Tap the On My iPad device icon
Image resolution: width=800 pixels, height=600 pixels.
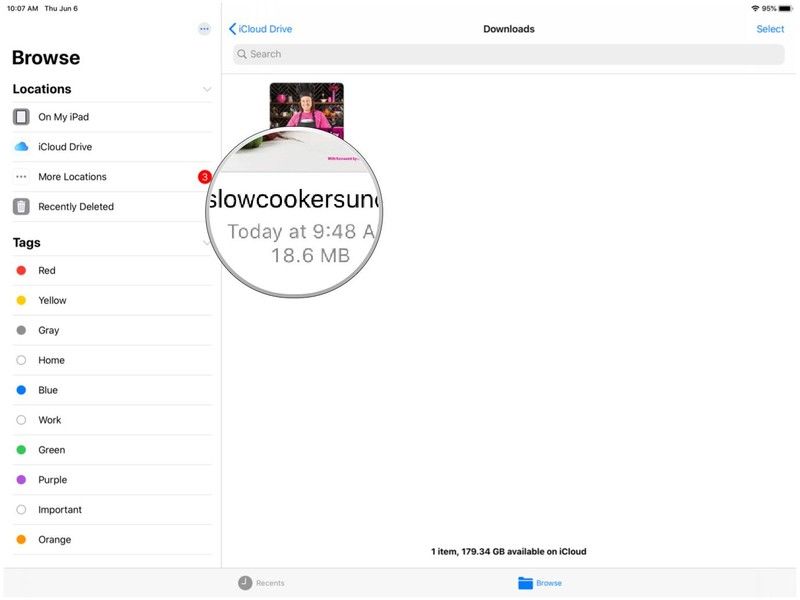tap(21, 117)
